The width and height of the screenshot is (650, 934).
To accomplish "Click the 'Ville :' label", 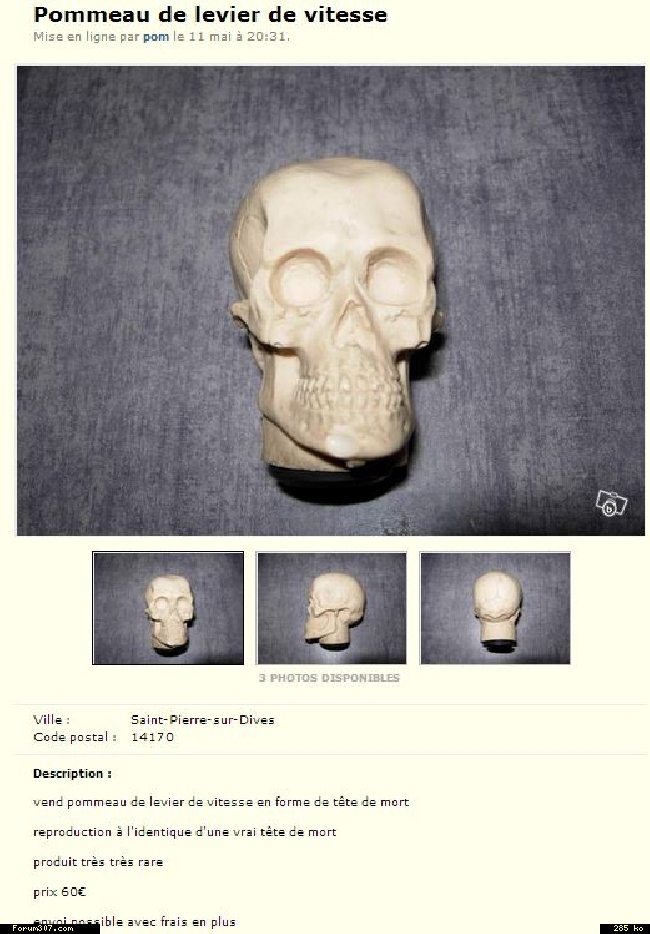I will point(51,720).
